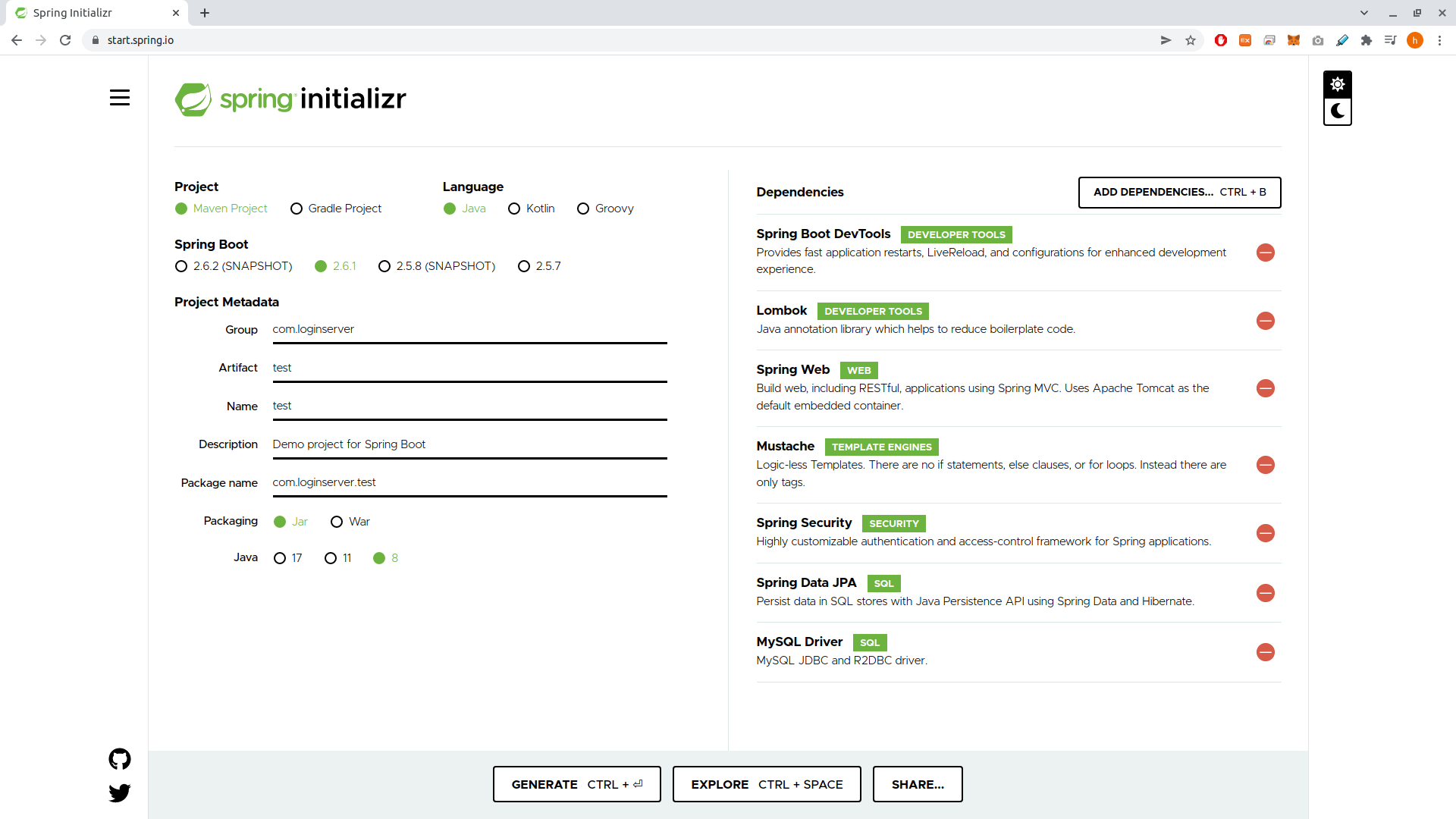Click the Explore button
The height and width of the screenshot is (819, 1456).
tap(767, 784)
